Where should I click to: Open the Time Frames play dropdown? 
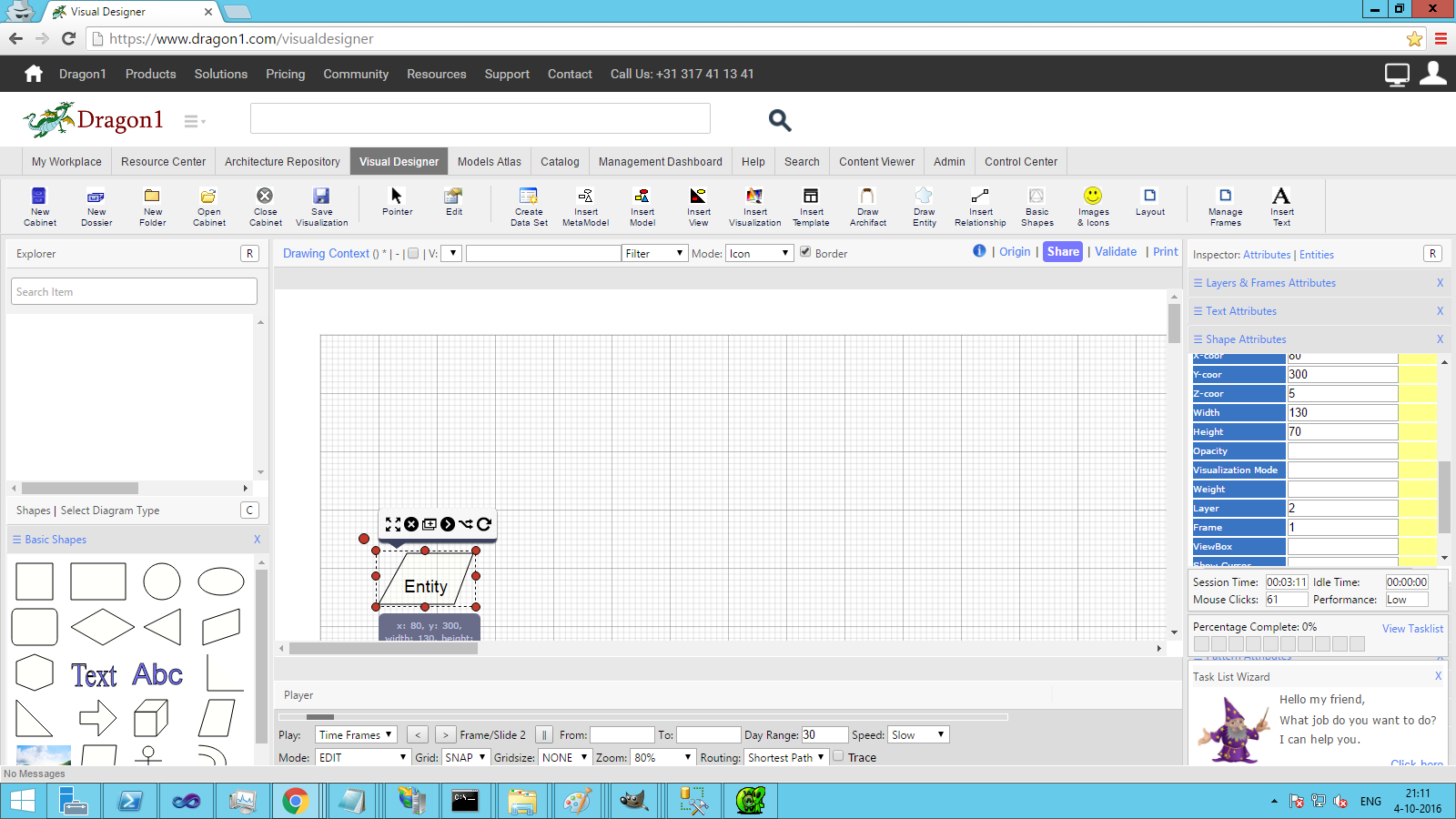click(x=356, y=734)
